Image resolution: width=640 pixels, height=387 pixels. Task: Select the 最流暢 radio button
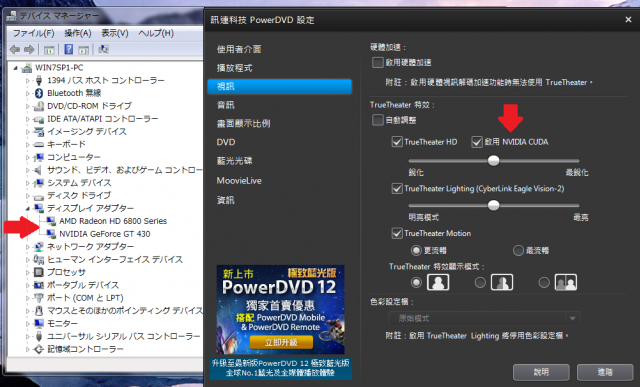(x=518, y=250)
